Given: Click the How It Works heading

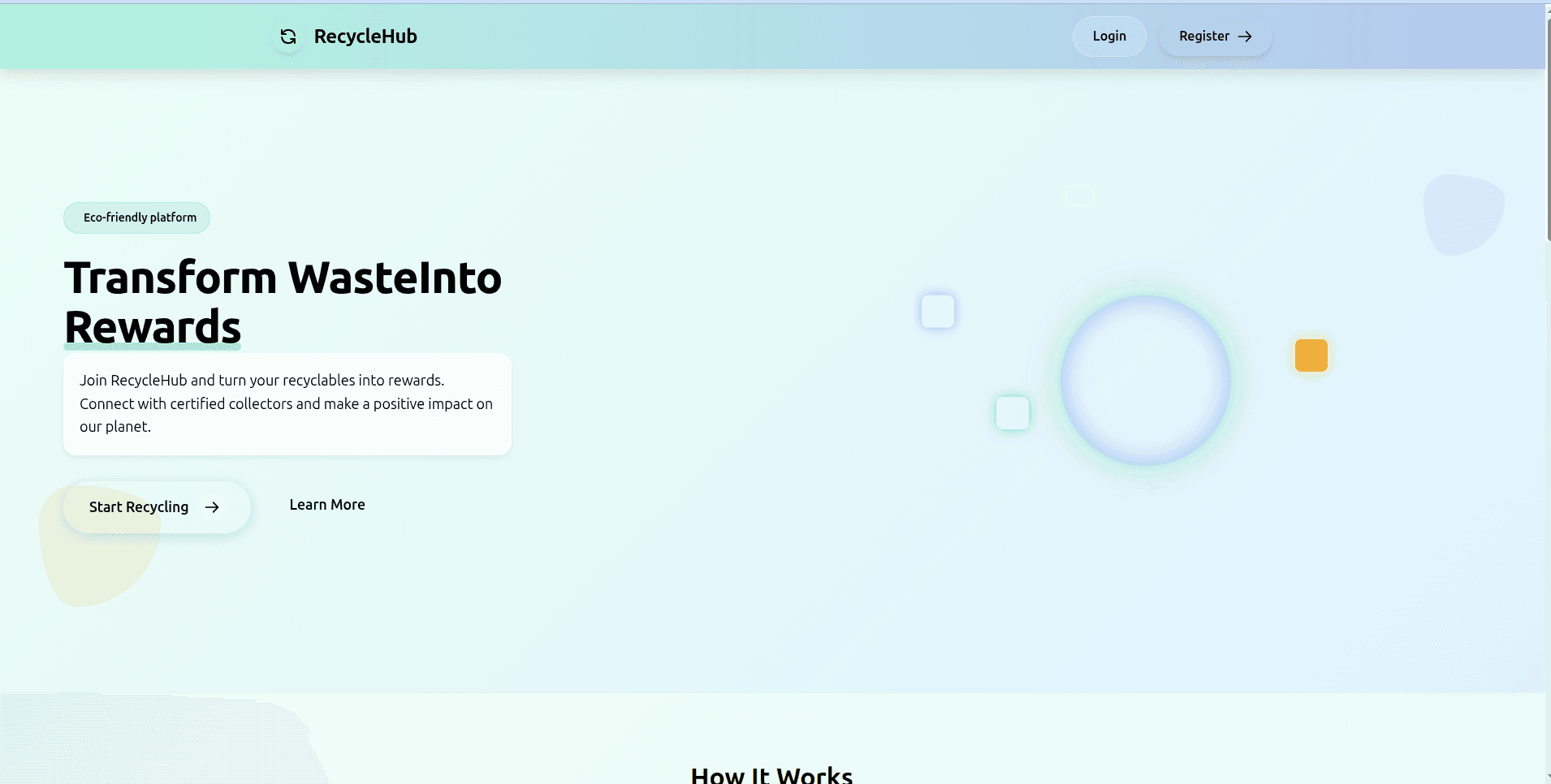Looking at the screenshot, I should click(x=771, y=775).
